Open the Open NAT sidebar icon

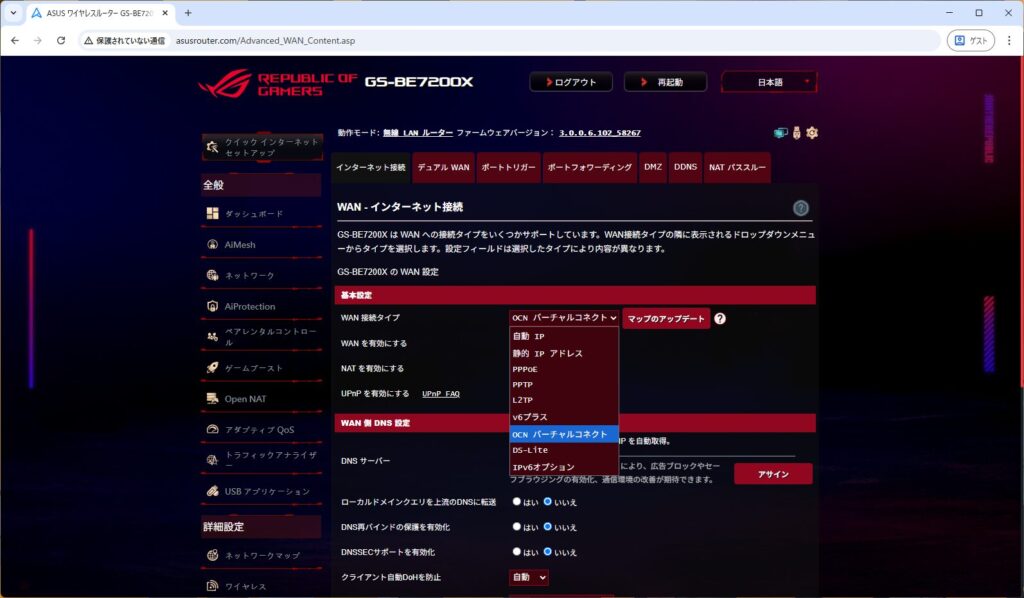[x=213, y=399]
